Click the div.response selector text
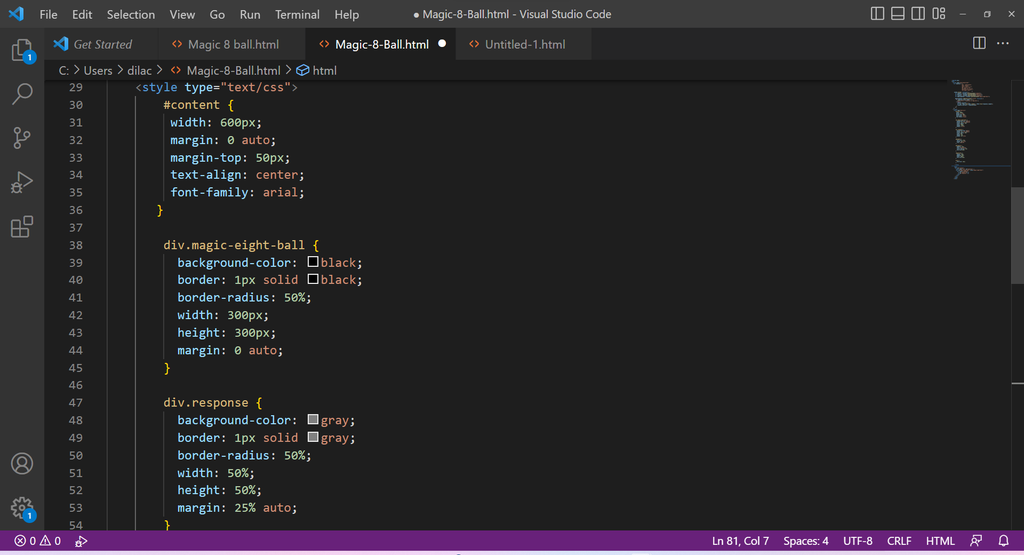 (206, 402)
